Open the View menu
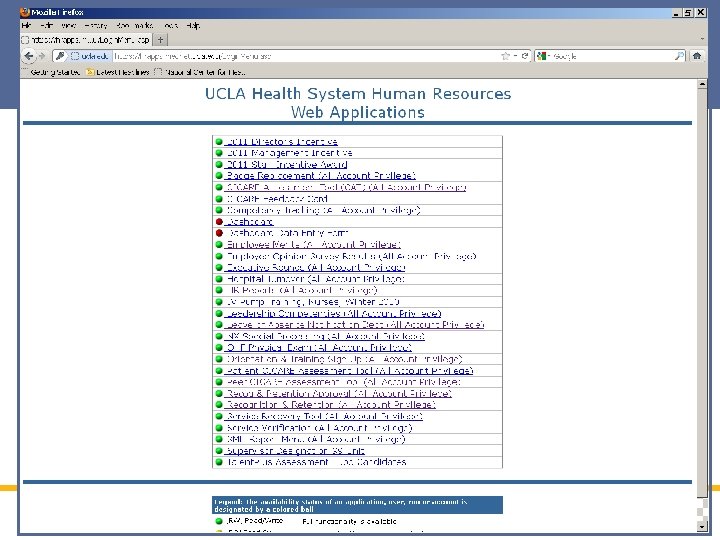 point(68,26)
